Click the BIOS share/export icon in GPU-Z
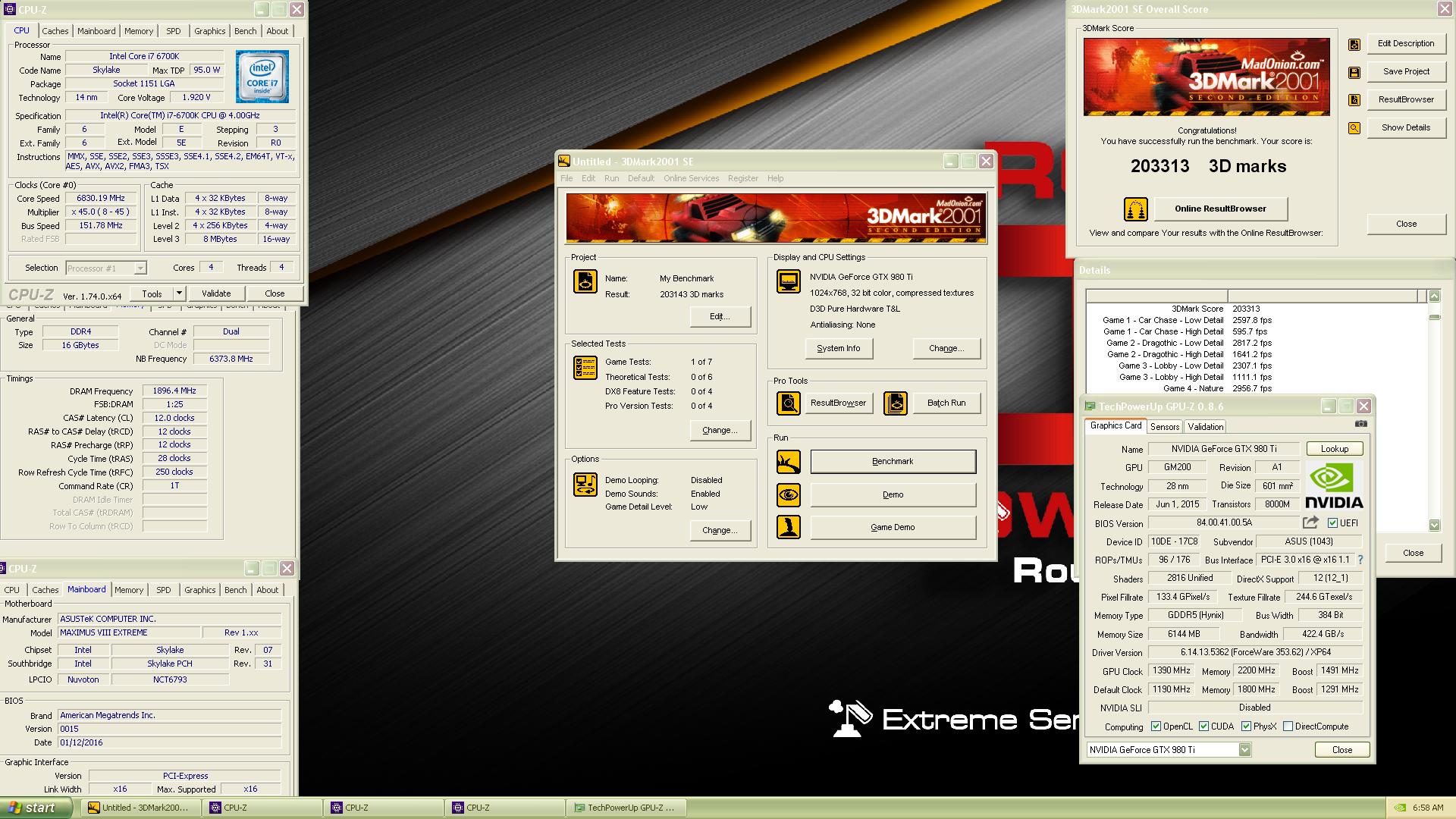The image size is (1456, 819). click(x=1310, y=522)
